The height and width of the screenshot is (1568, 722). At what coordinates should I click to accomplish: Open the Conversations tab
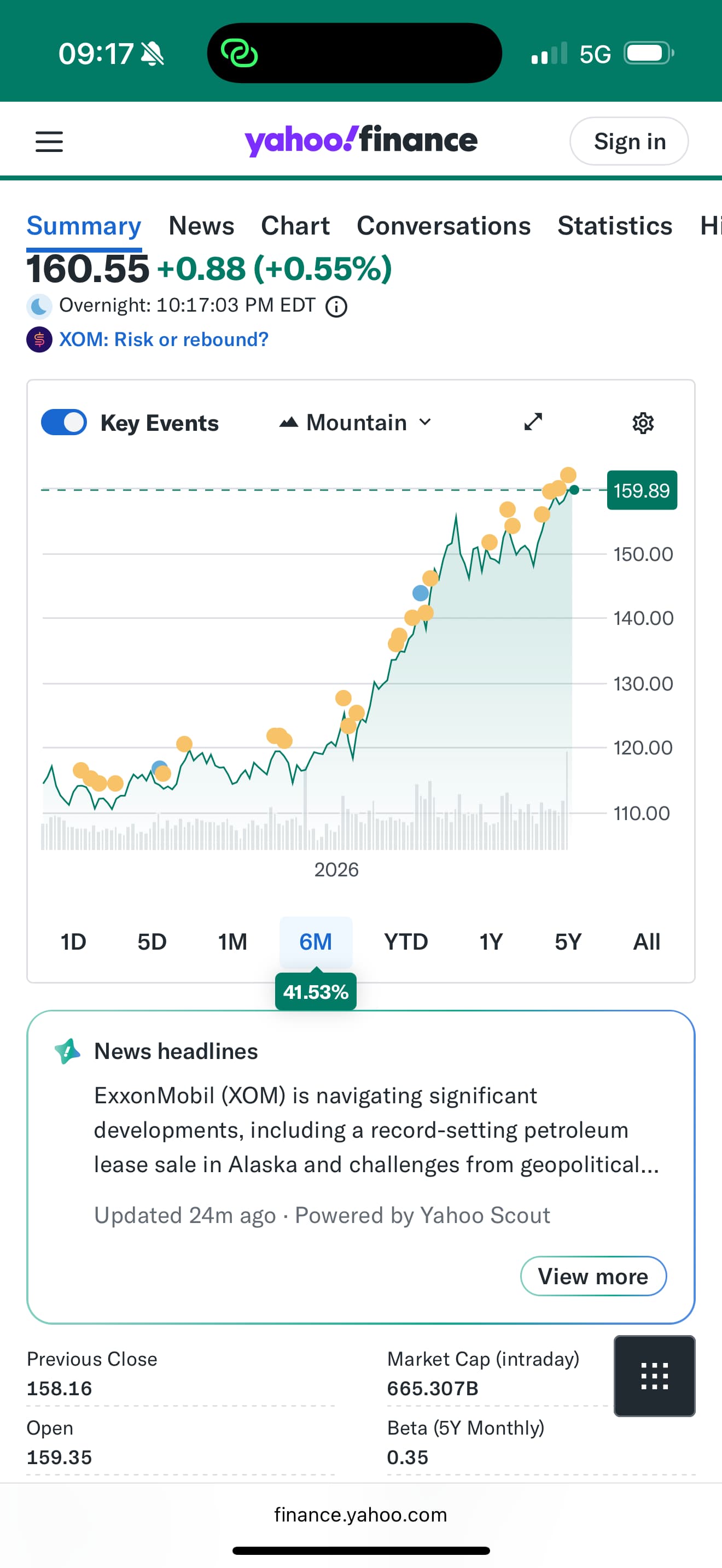point(443,226)
